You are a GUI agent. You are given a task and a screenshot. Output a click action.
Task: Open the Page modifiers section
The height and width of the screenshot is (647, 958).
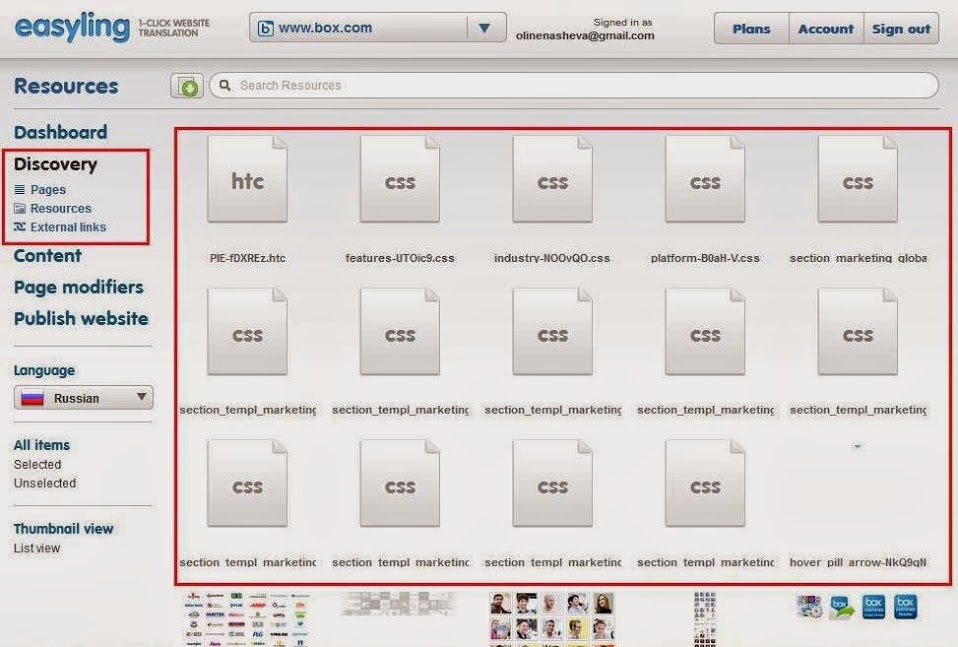(79, 287)
